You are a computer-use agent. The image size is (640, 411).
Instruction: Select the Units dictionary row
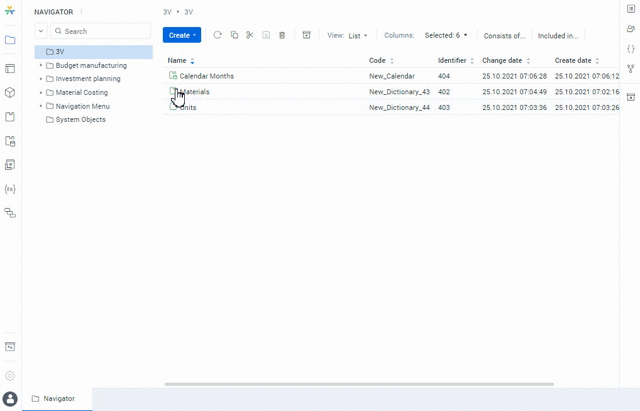[391, 107]
